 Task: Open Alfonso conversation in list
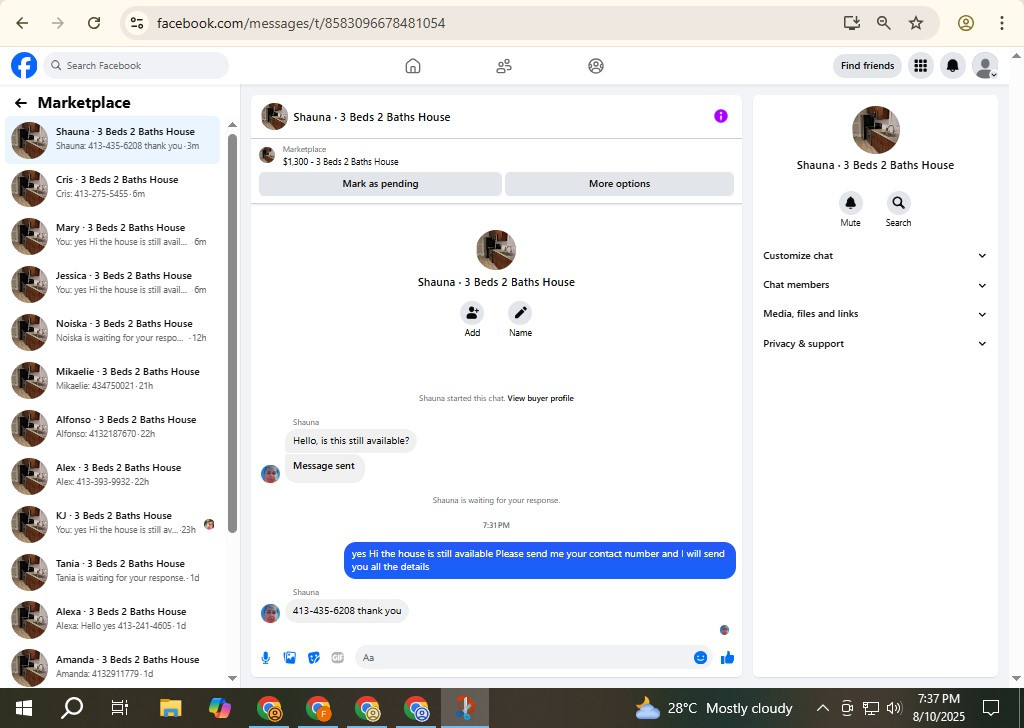(112, 427)
